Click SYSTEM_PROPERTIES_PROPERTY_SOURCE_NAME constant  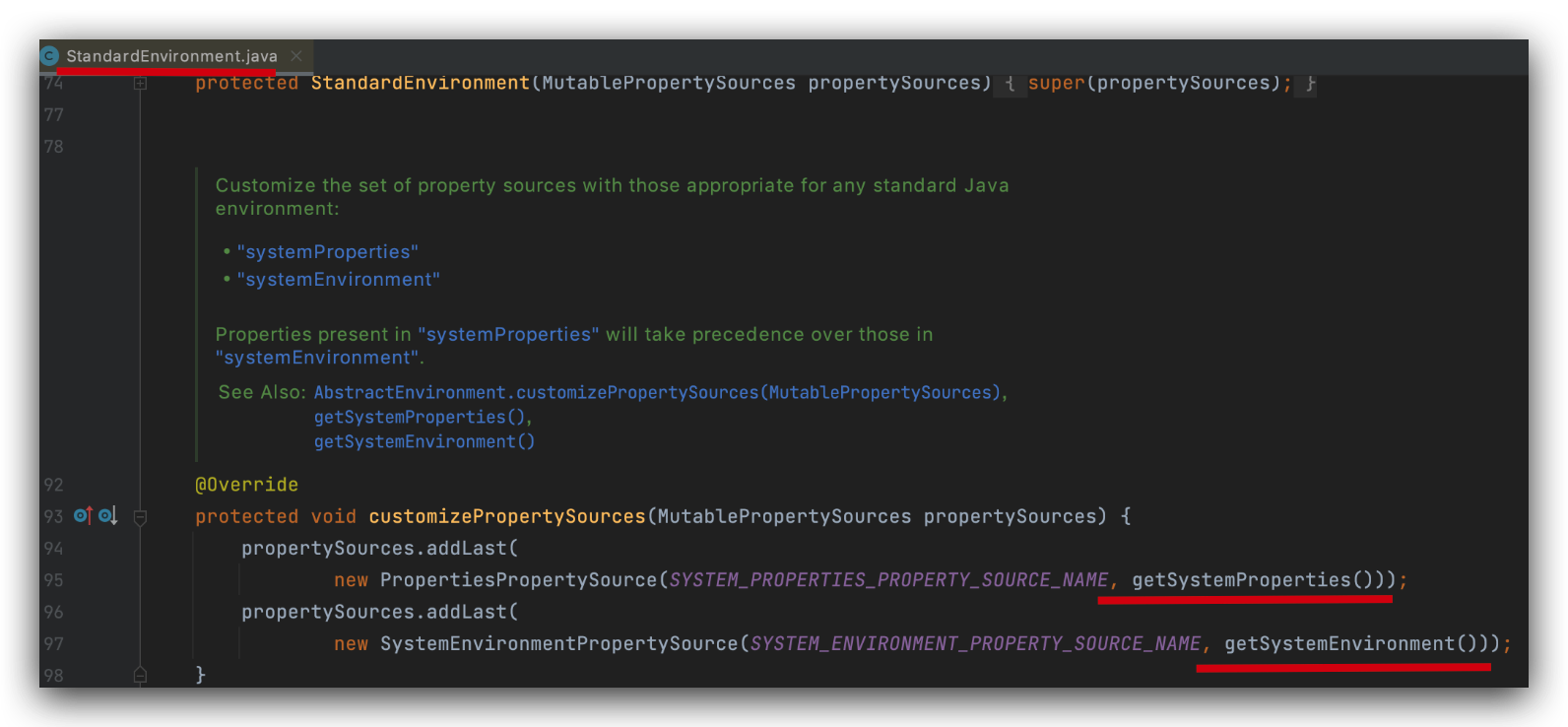888,580
